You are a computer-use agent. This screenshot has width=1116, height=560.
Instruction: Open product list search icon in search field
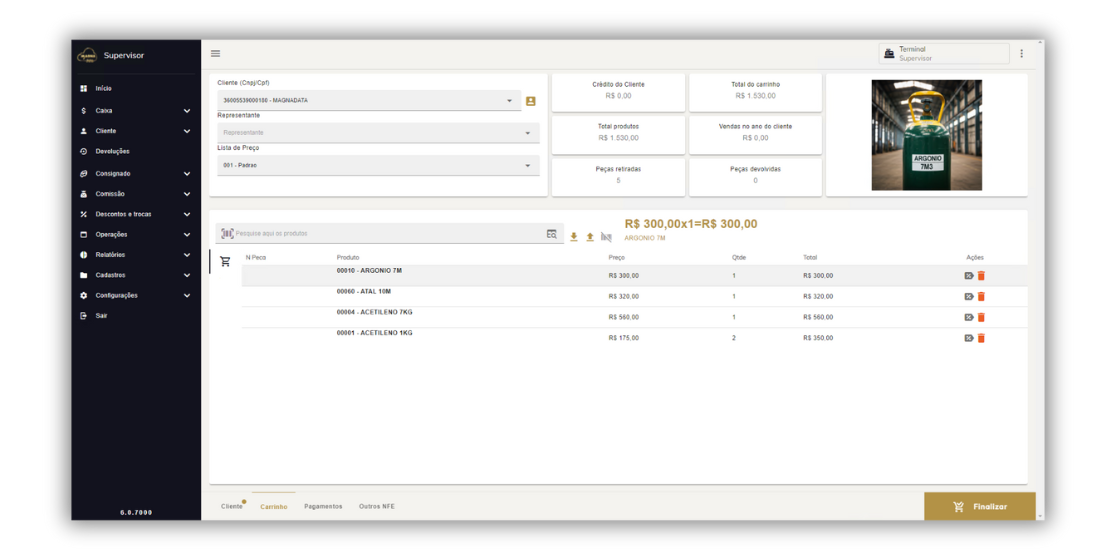click(x=551, y=234)
